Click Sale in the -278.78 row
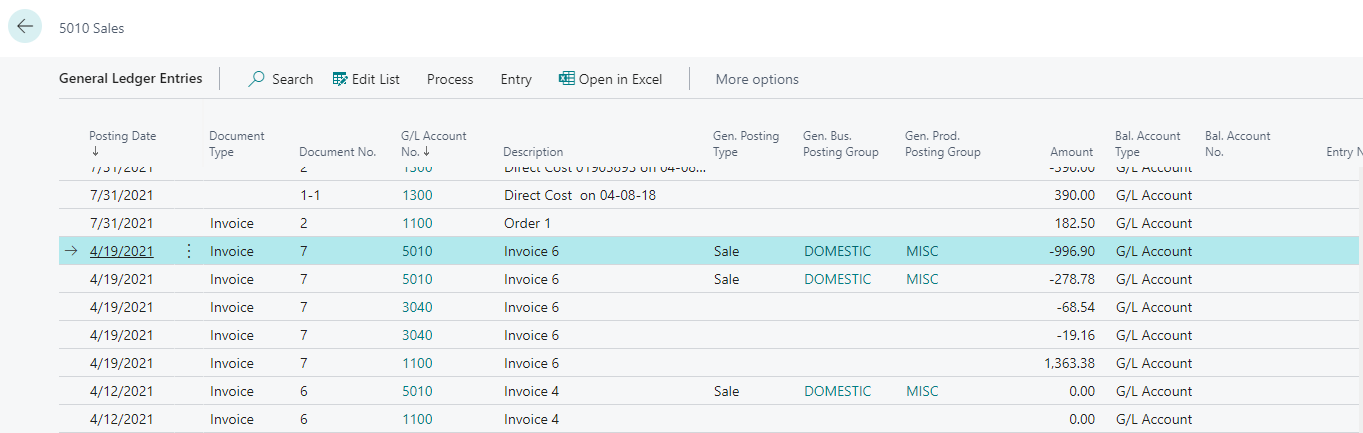The width and height of the screenshot is (1363, 433). 726,279
